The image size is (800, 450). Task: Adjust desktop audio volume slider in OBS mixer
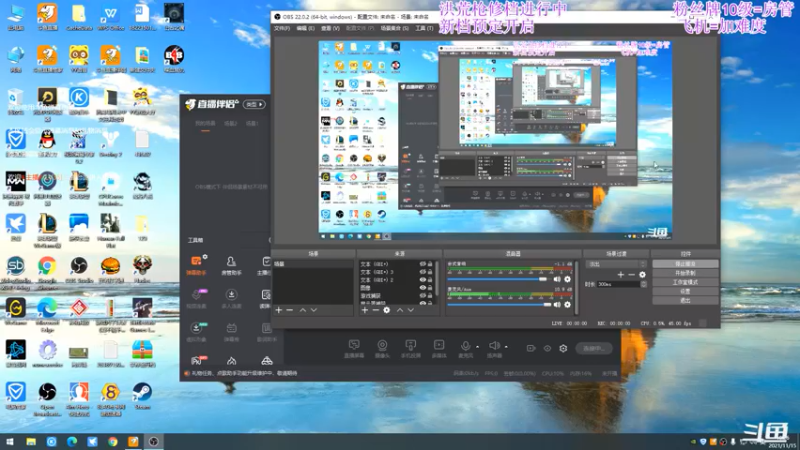coord(497,279)
